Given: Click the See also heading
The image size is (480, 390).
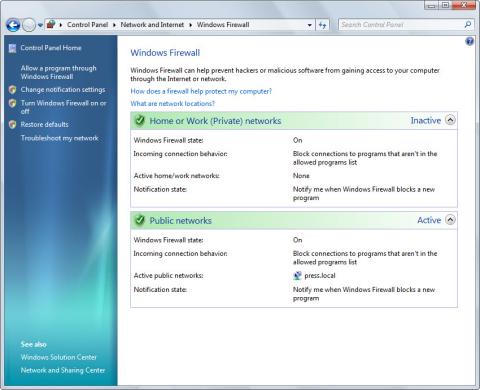Looking at the screenshot, I should pos(34,344).
